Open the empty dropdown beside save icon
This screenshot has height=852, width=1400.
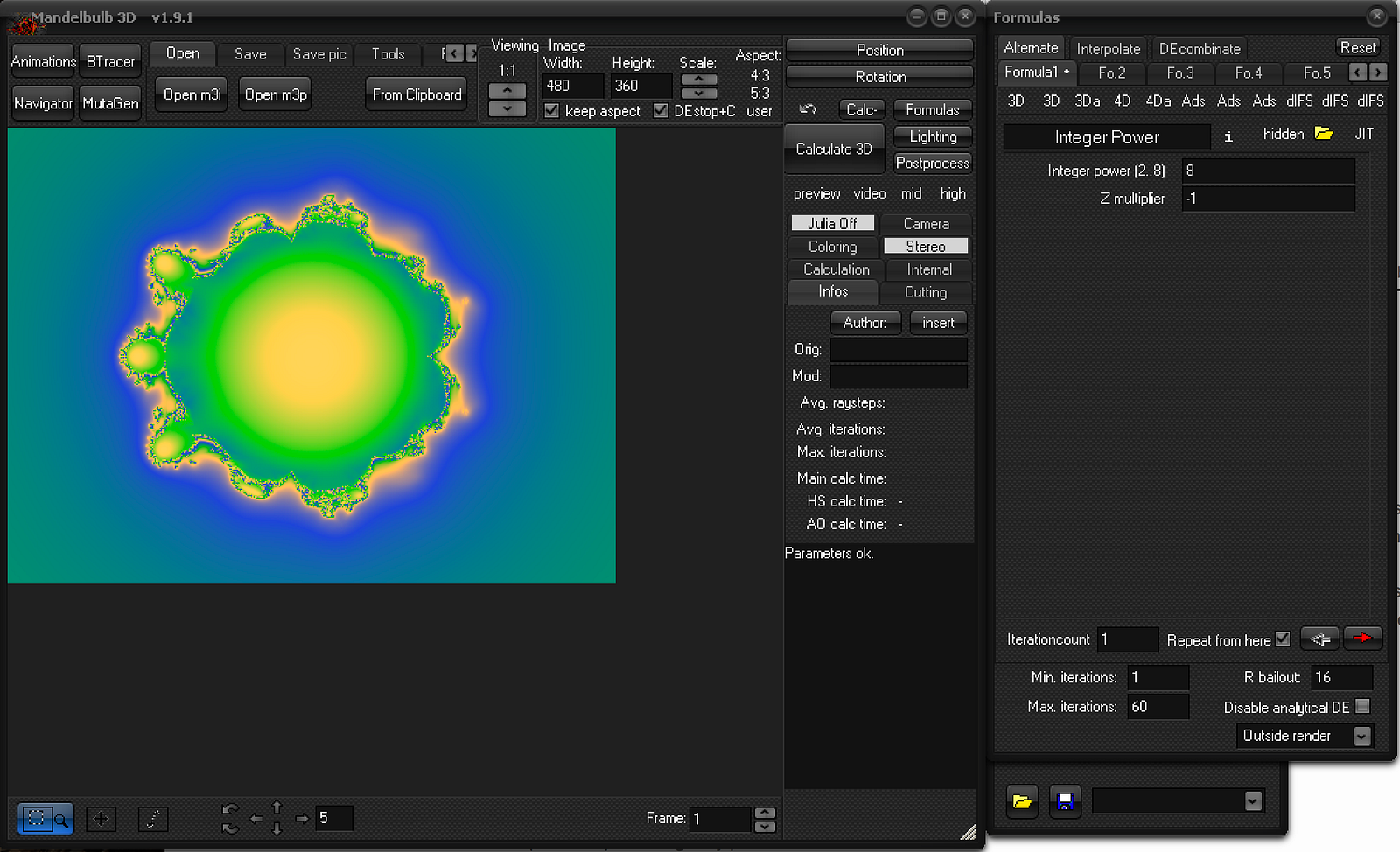point(1253,801)
